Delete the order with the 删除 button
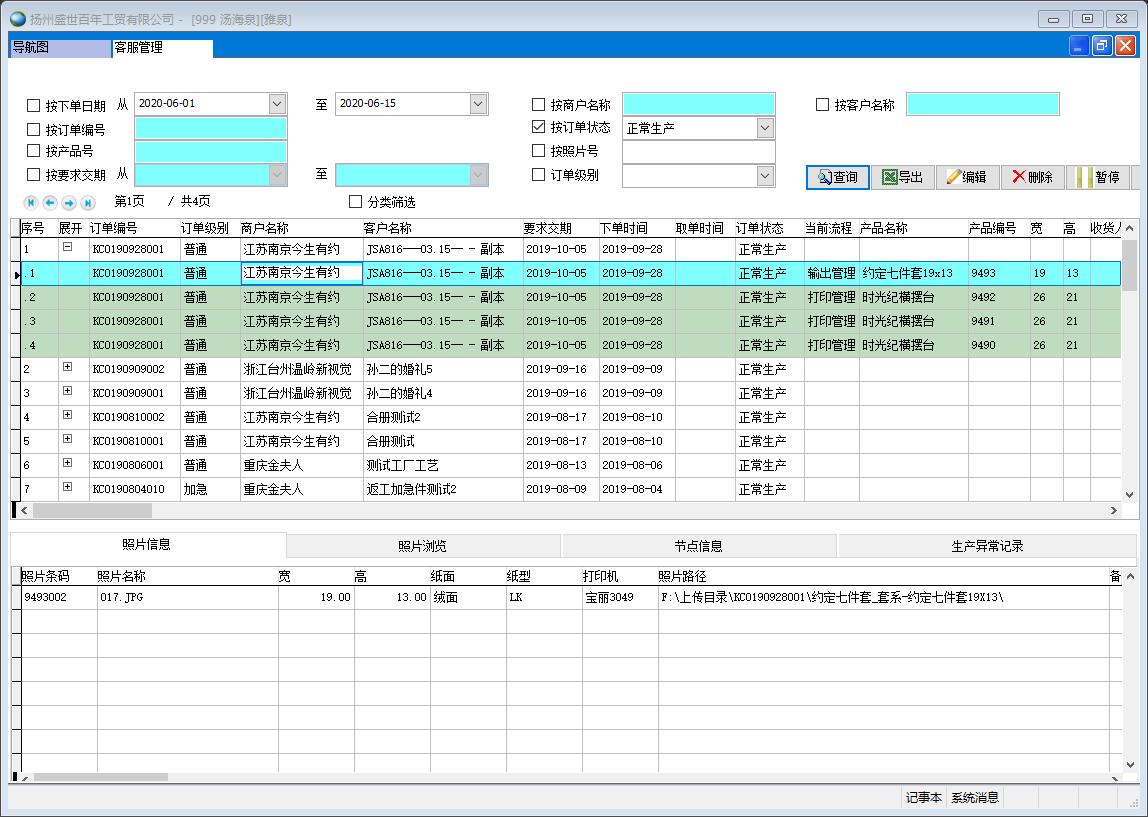 coord(1032,177)
